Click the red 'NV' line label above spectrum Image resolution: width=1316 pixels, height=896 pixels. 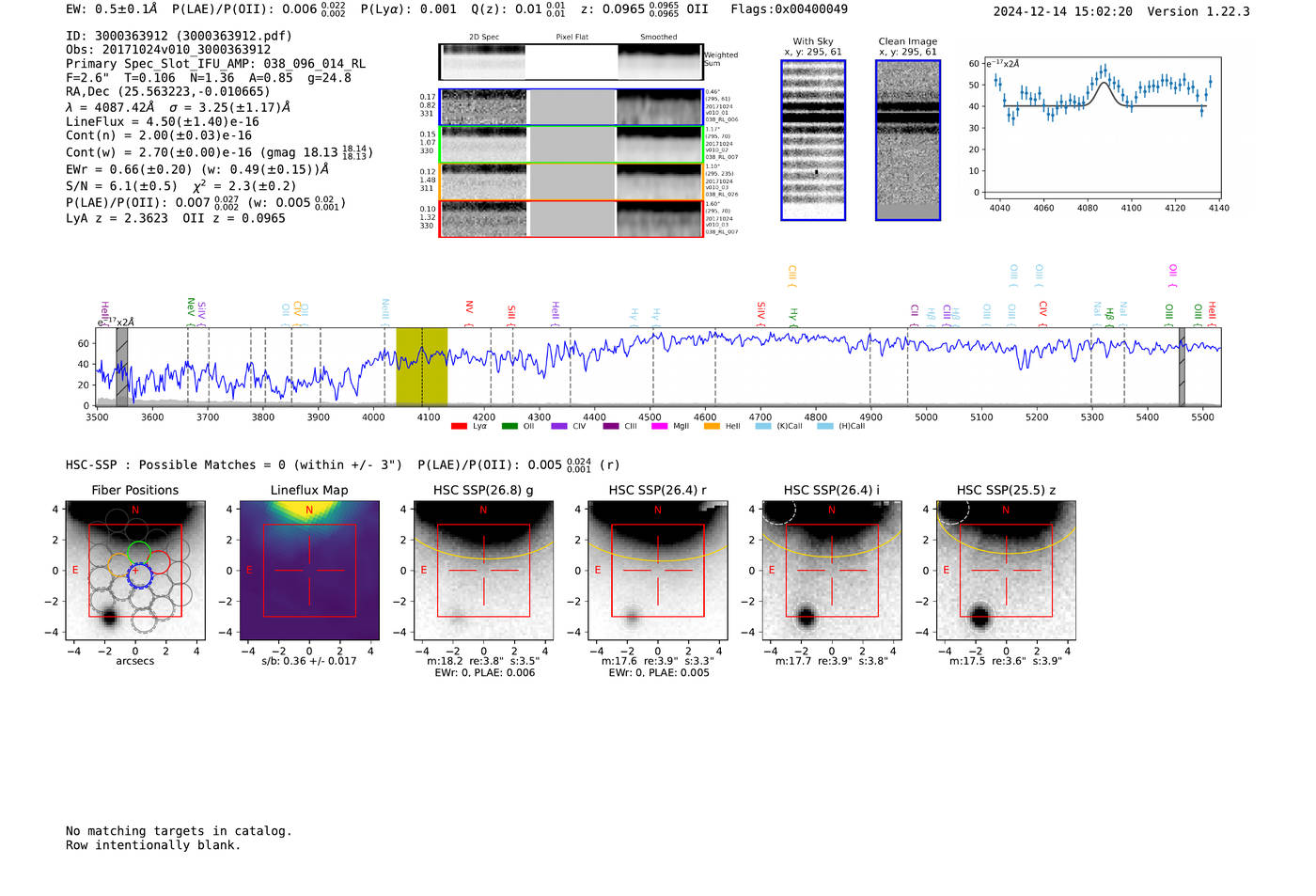pyautogui.click(x=468, y=307)
